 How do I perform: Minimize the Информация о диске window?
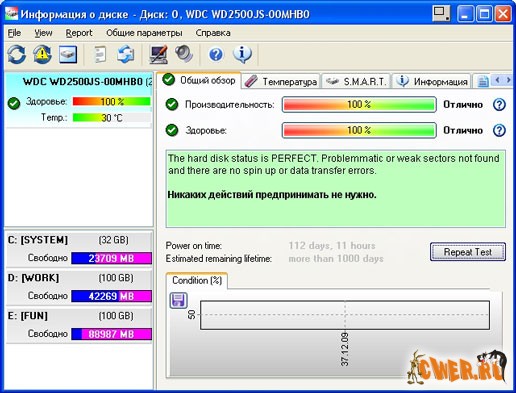coord(465,14)
